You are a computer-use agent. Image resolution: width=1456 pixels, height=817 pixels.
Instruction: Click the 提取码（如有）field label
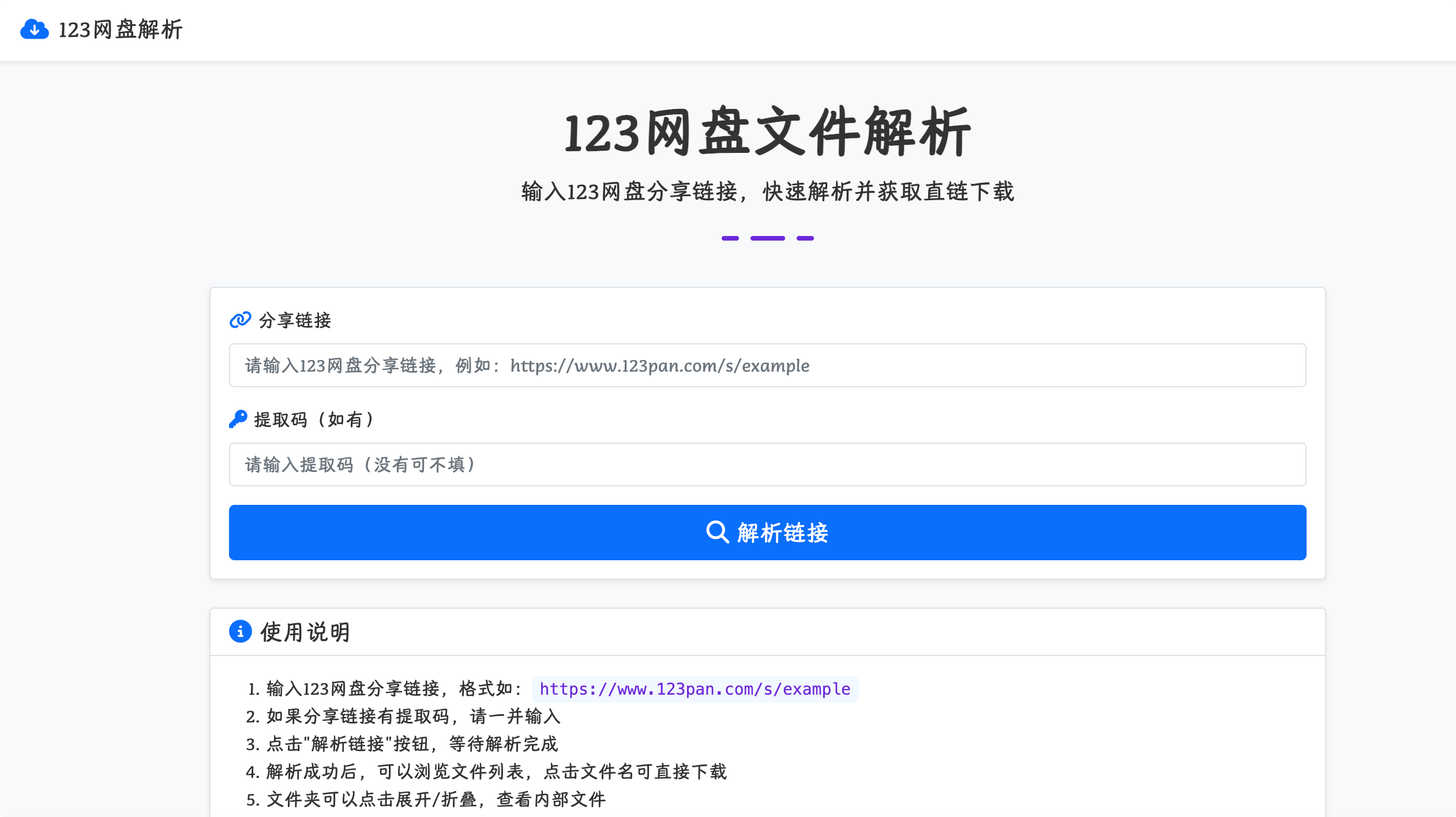pos(315,419)
